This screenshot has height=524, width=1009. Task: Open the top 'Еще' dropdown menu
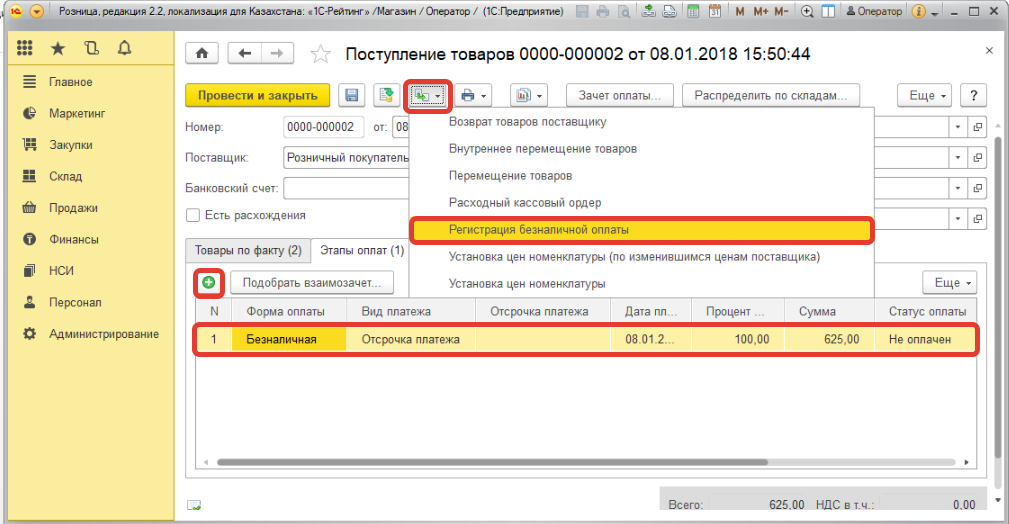coord(928,95)
